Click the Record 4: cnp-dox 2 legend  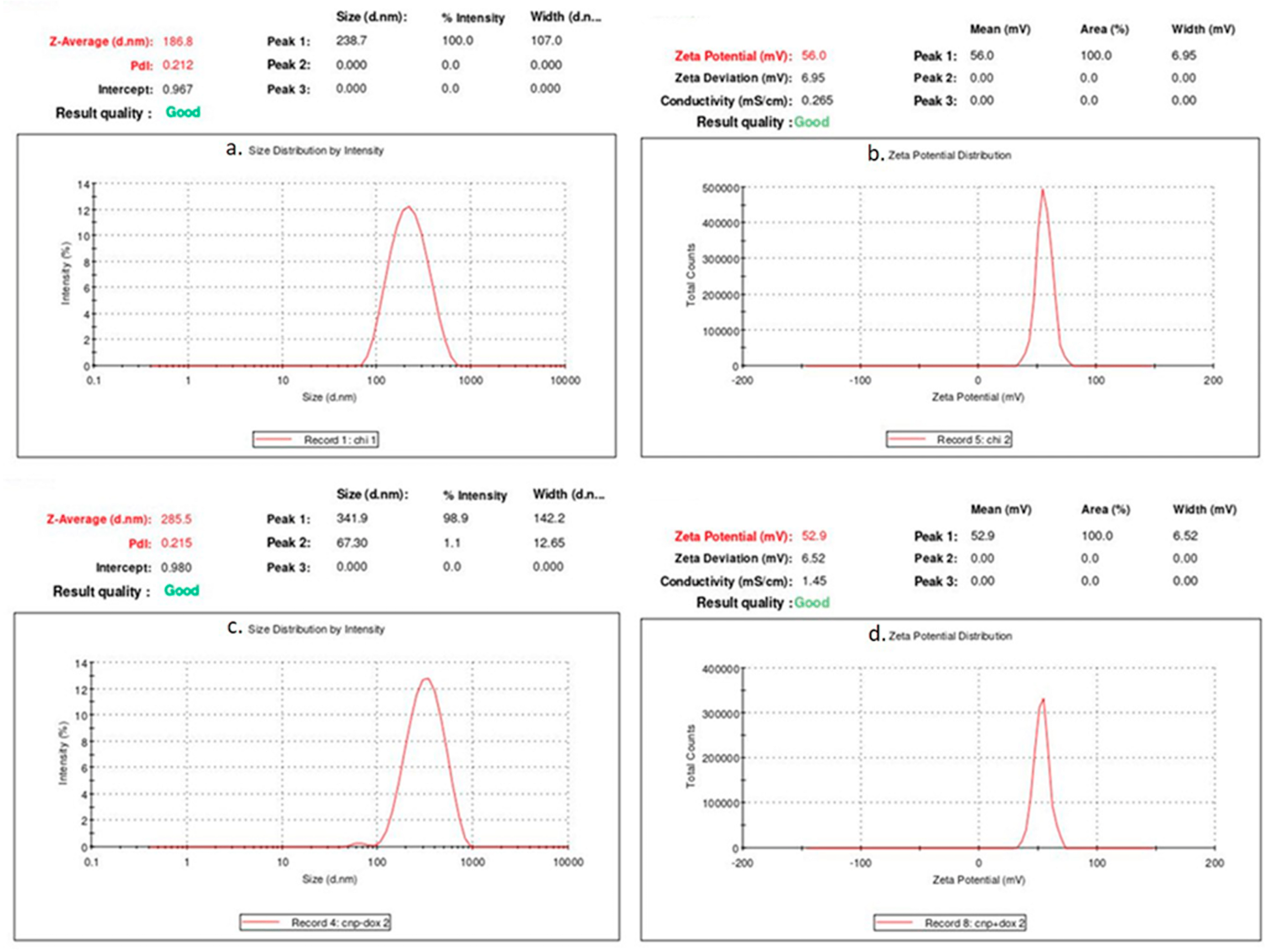[x=315, y=922]
